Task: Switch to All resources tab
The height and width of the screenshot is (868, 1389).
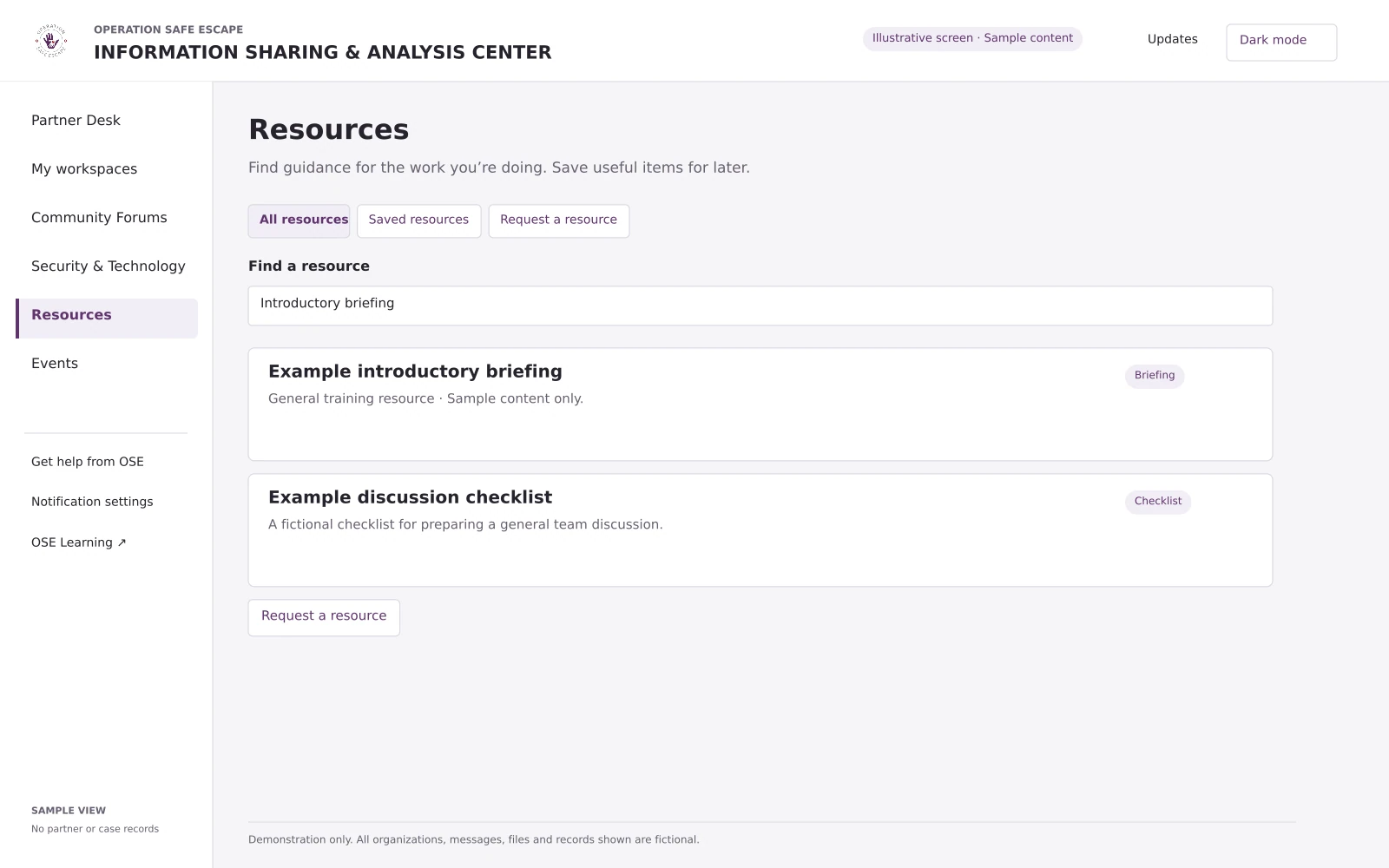Action: click(x=299, y=220)
